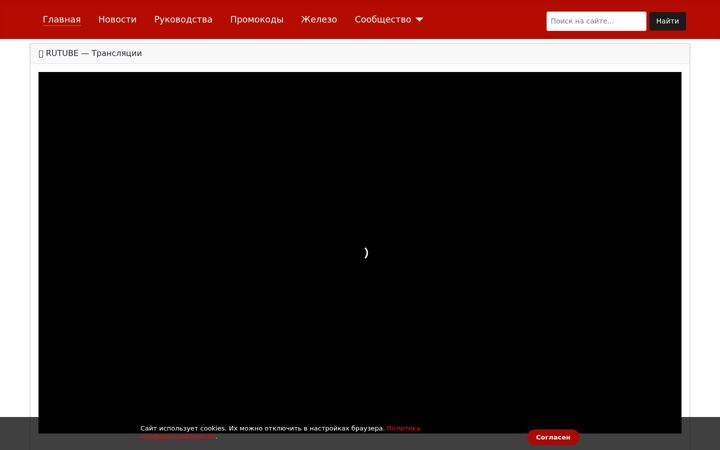
Task: Open the Главная menu item
Action: tap(62, 19)
